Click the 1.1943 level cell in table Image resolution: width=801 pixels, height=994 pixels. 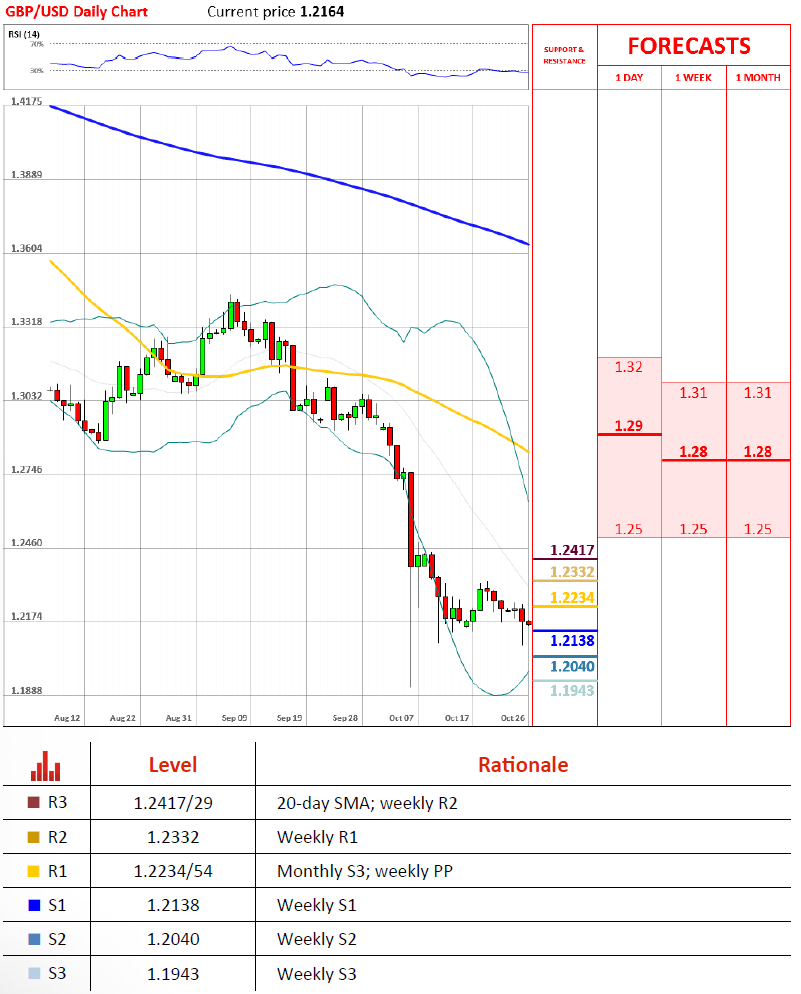point(173,974)
